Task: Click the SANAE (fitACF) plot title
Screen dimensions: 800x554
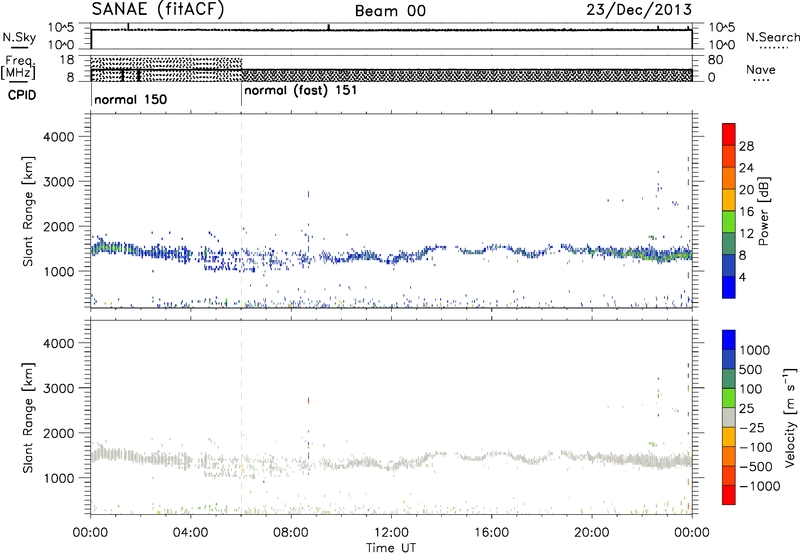Action: (x=158, y=10)
